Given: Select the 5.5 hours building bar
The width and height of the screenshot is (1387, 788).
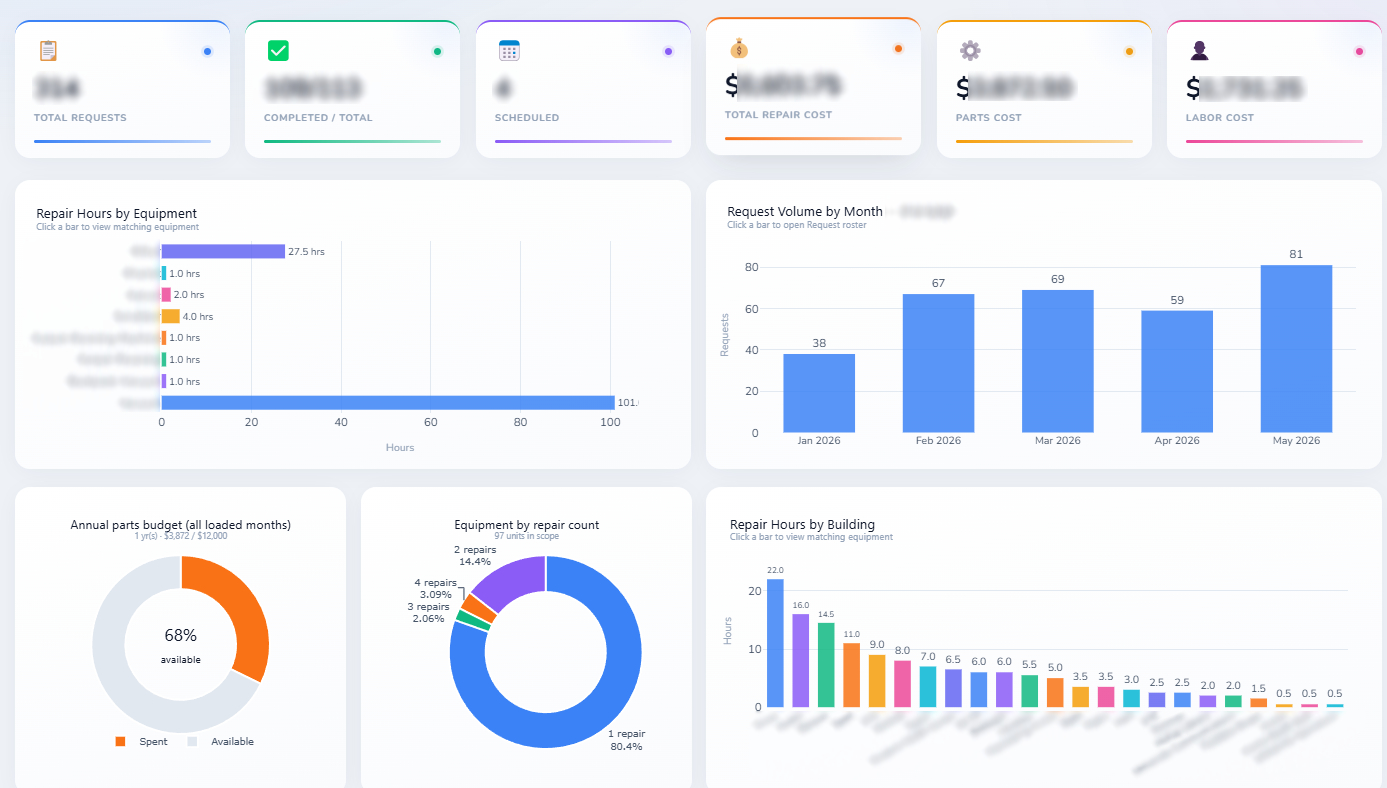Looking at the screenshot, I should pos(1030,691).
